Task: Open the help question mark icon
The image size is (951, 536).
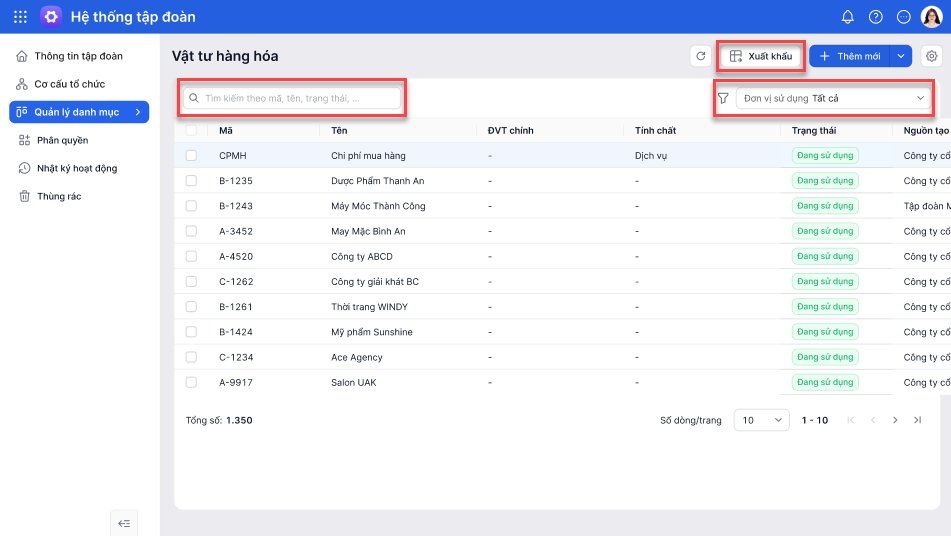Action: coord(876,17)
